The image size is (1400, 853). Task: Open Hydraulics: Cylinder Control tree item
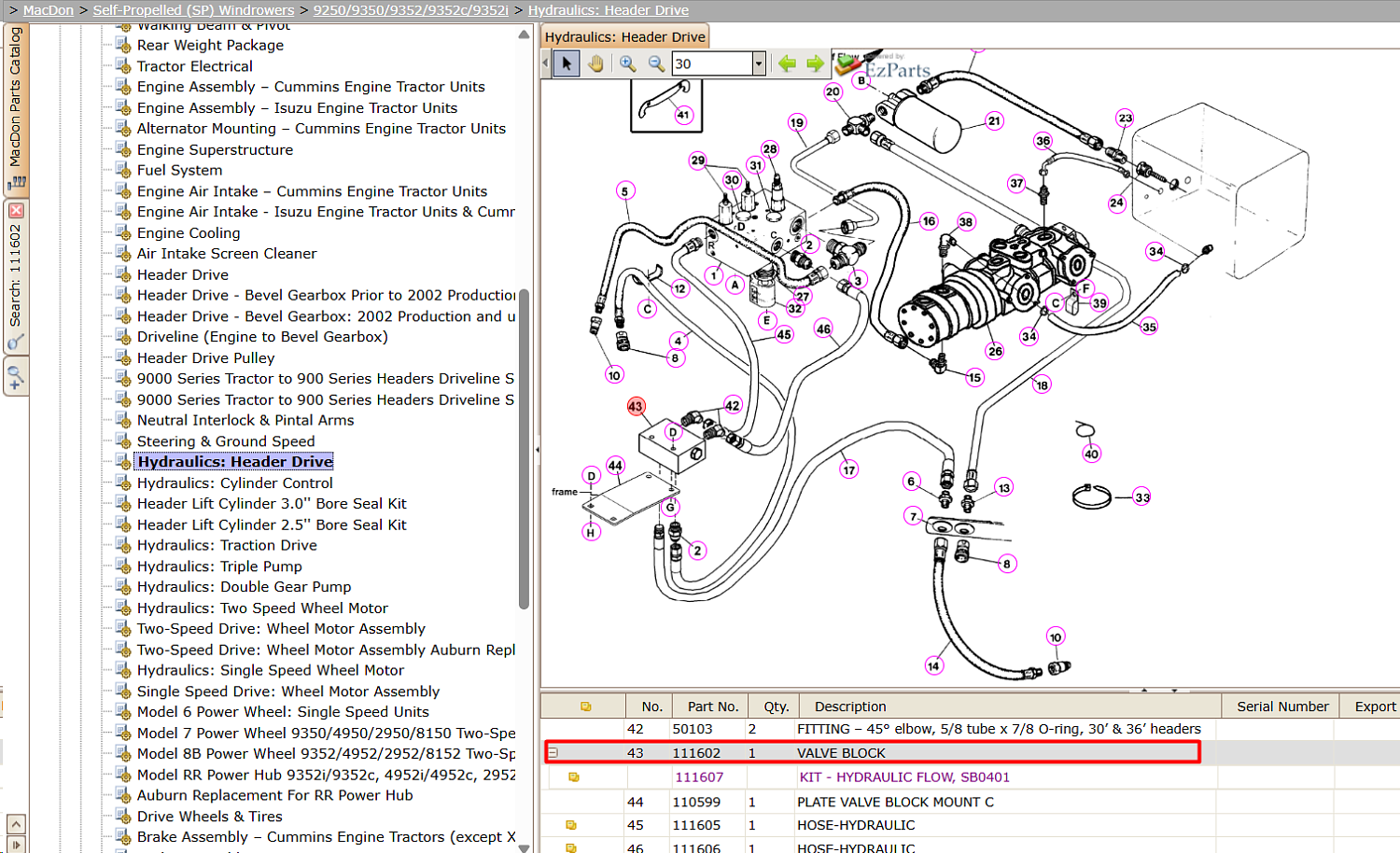(234, 482)
